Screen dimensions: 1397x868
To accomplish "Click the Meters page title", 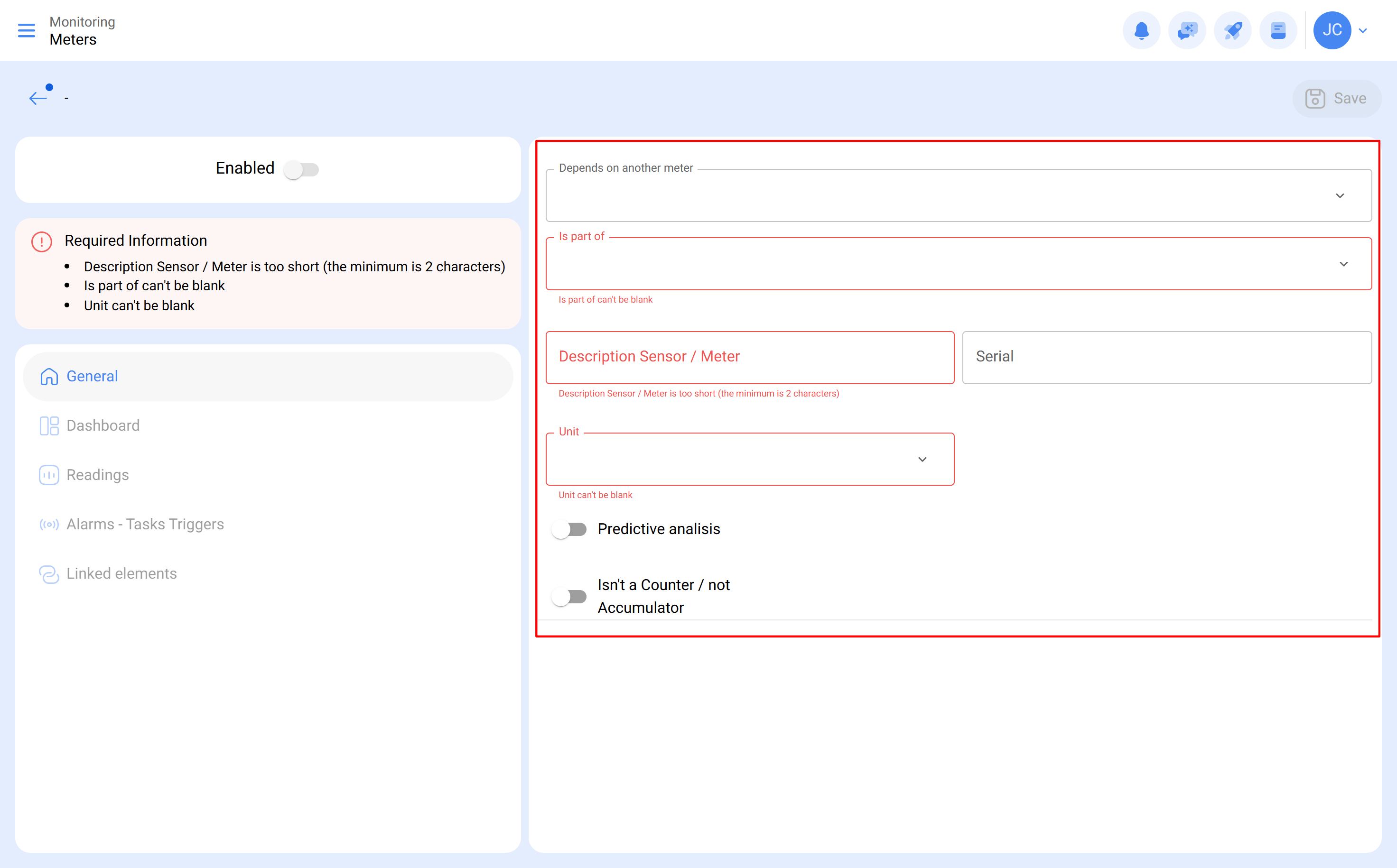I will (73, 40).
